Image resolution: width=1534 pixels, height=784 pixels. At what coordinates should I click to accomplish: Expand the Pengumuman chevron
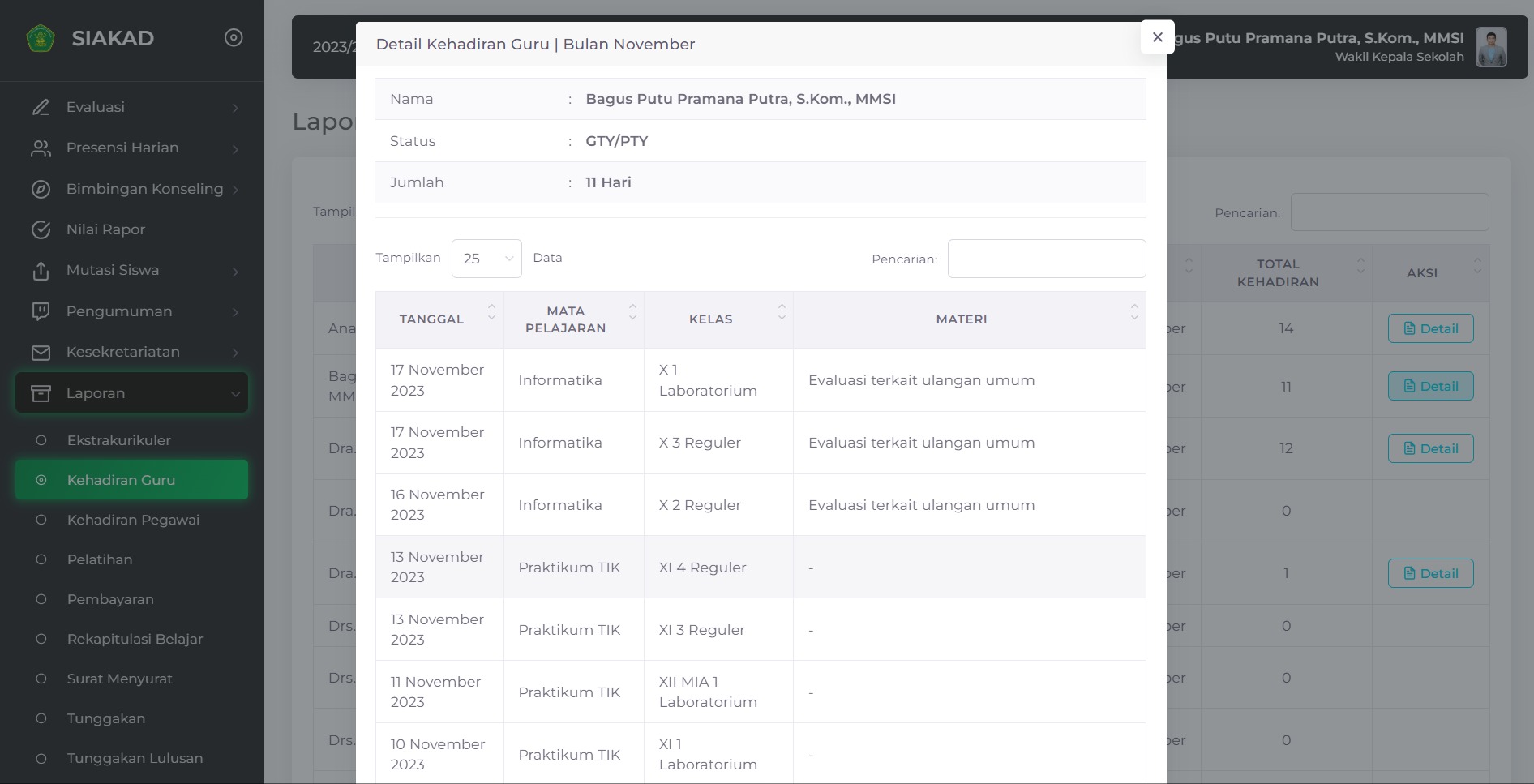[x=235, y=312]
